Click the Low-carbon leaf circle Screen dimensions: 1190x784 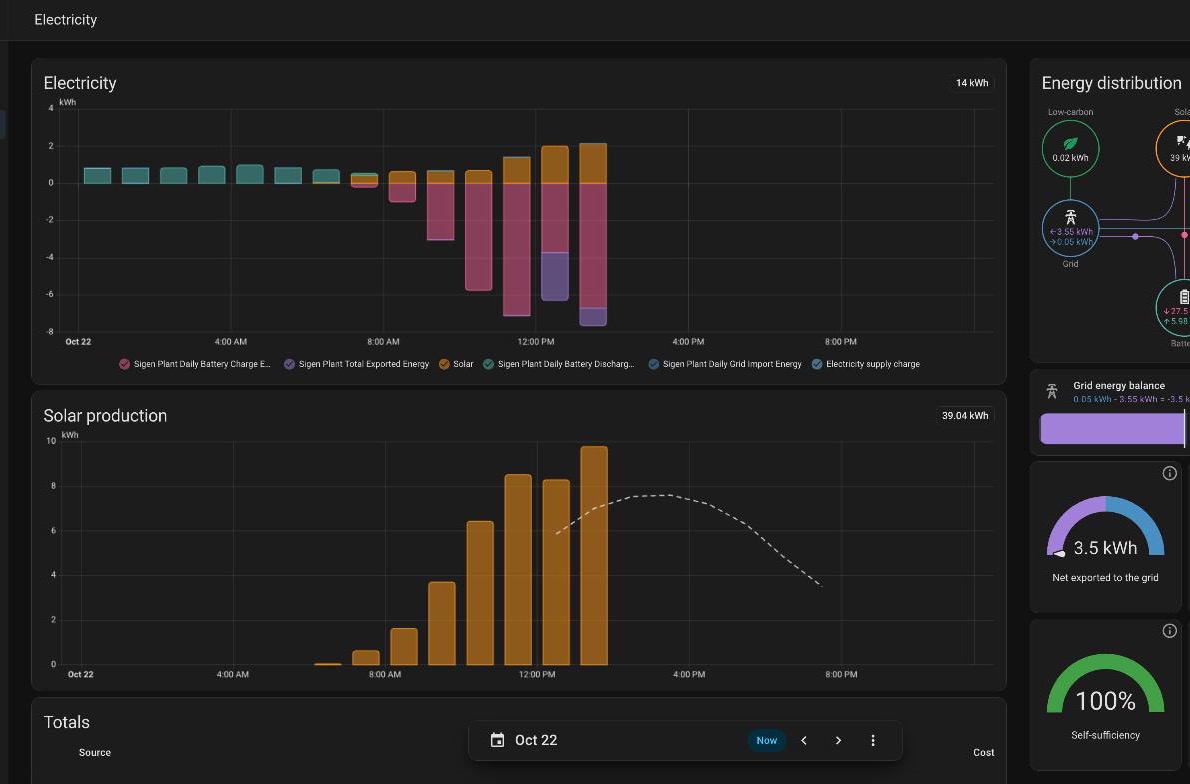[1070, 149]
